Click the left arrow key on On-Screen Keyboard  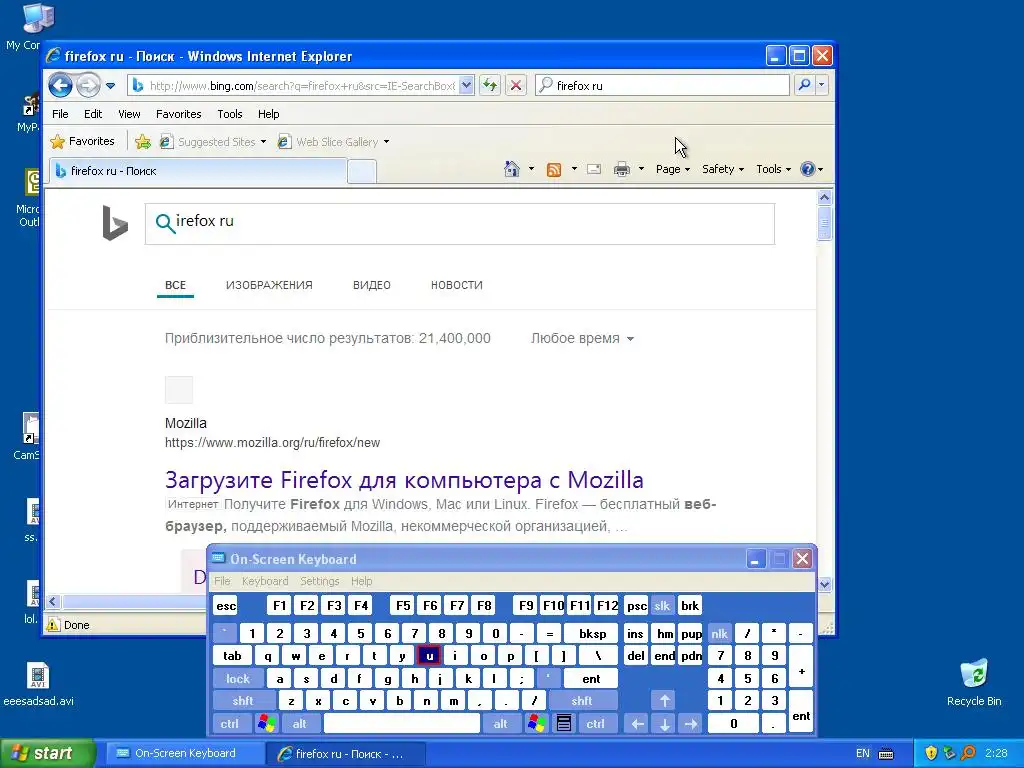637,724
